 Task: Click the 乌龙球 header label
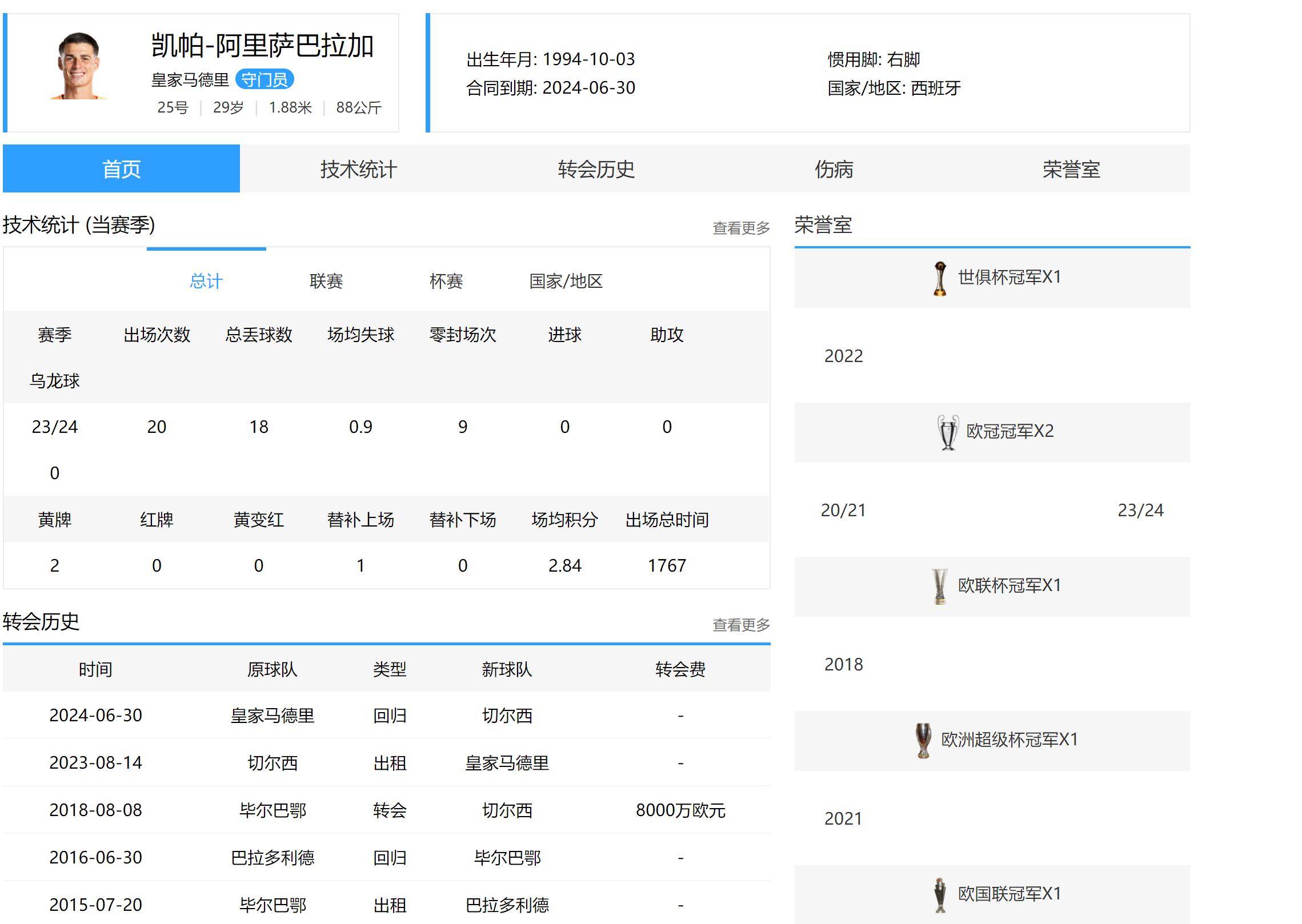click(55, 380)
